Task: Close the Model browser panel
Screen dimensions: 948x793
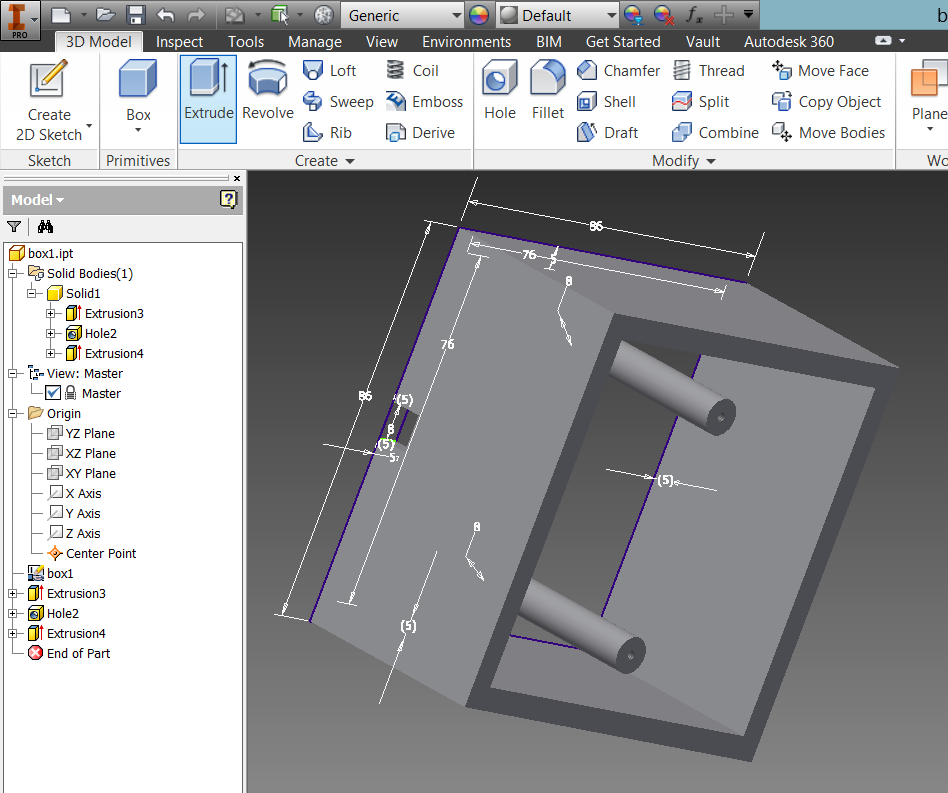Action: click(237, 178)
